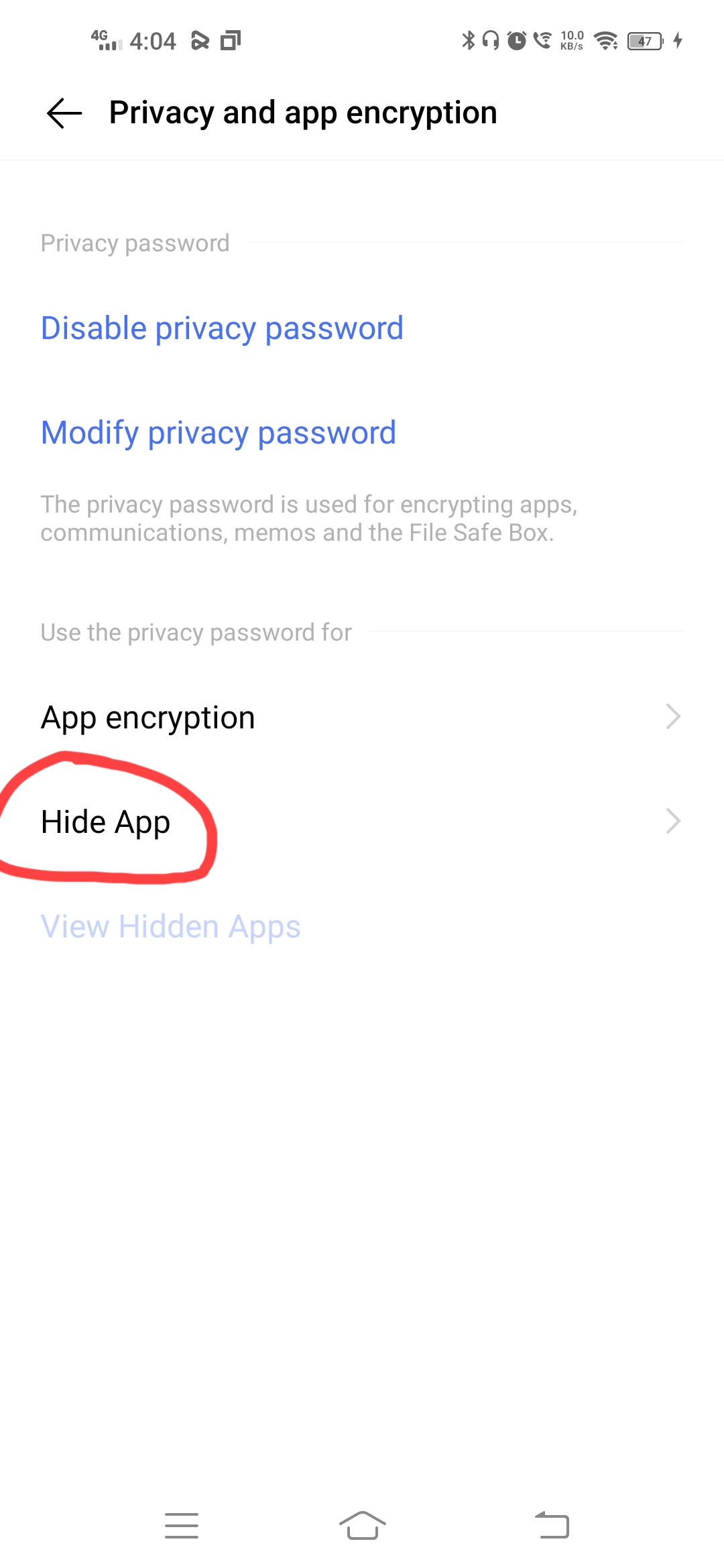Image resolution: width=724 pixels, height=1568 pixels.
Task: Tap the battery level indicator
Action: pyautogui.click(x=645, y=41)
